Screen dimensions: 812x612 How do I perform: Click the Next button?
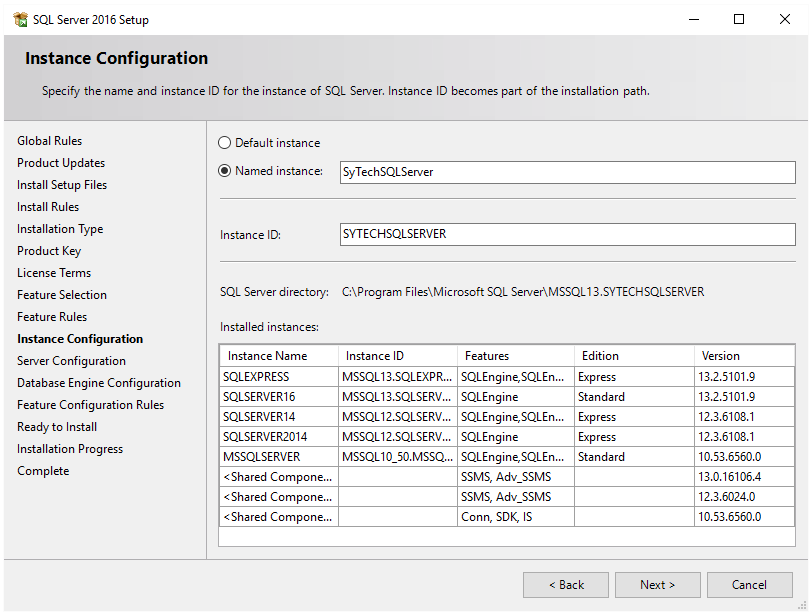click(658, 585)
